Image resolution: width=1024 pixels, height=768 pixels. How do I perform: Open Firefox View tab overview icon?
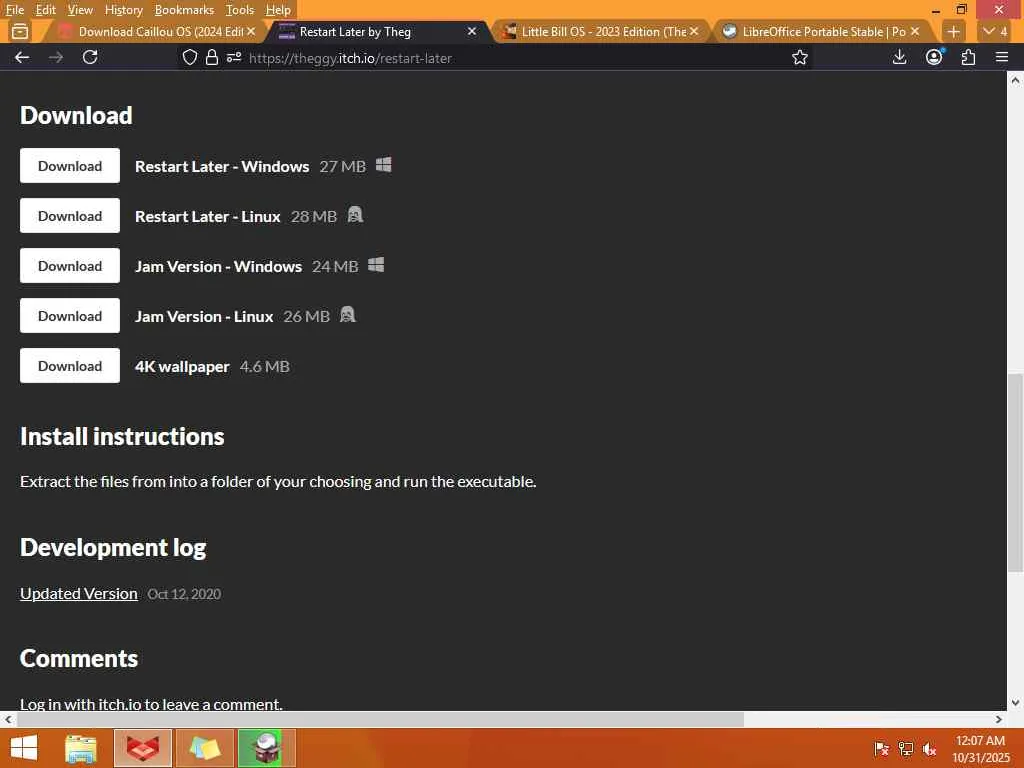coord(20,31)
